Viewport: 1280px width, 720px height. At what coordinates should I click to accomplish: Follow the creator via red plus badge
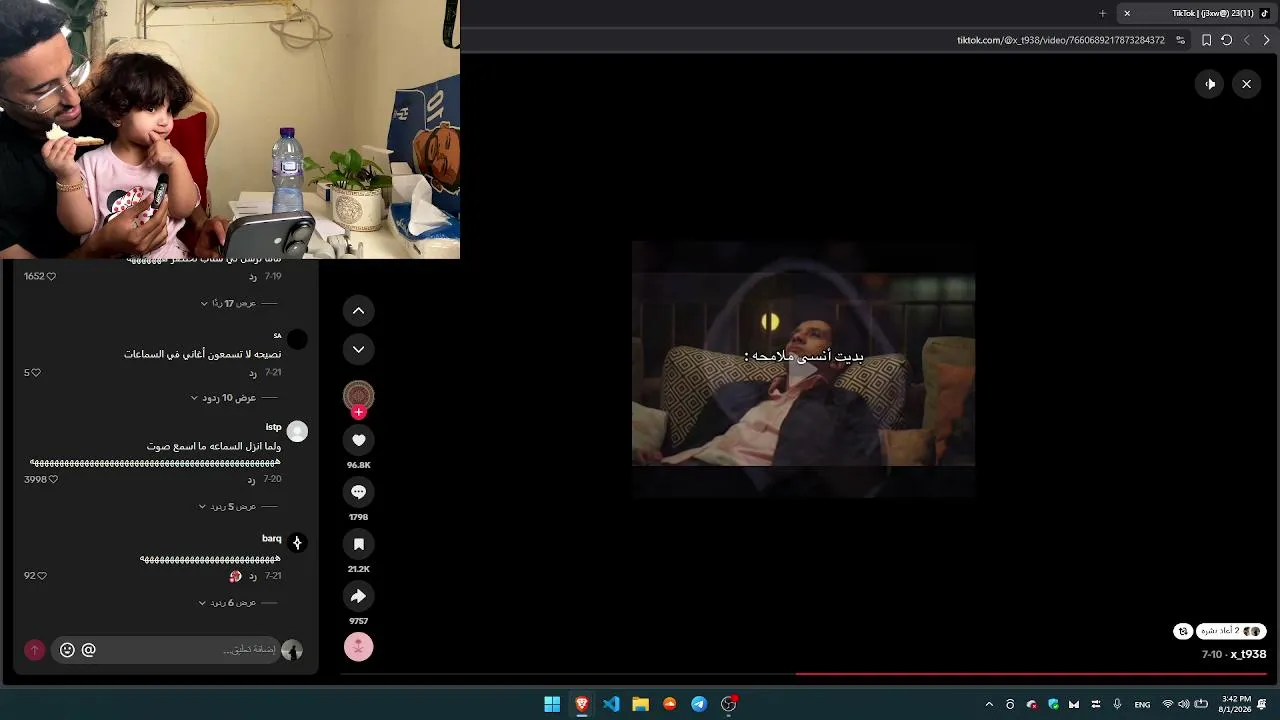tap(359, 412)
